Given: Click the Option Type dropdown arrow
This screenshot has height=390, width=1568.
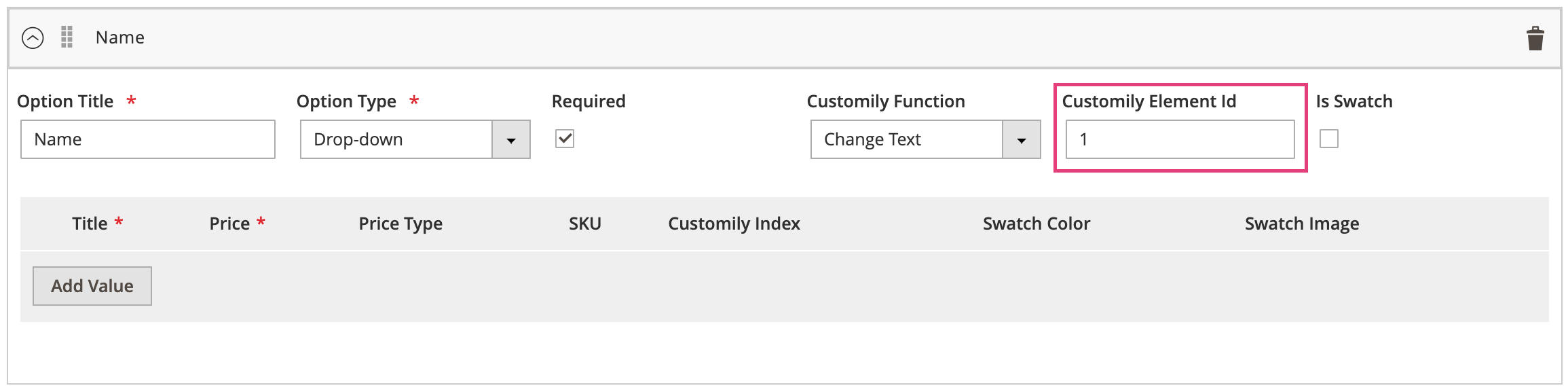Looking at the screenshot, I should tap(511, 140).
